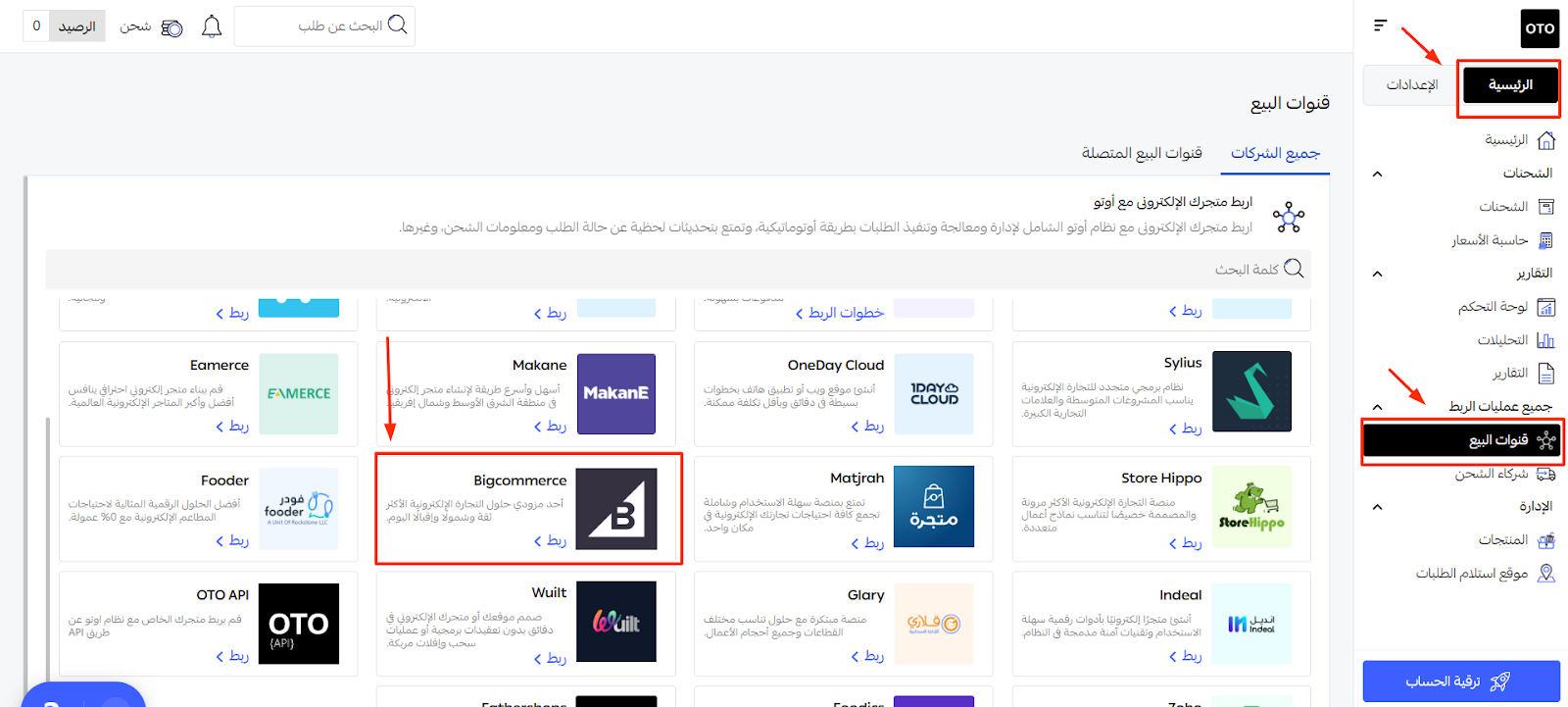Click the Sylius logo thumbnail
This screenshot has width=1568, height=707.
pyautogui.click(x=1251, y=391)
